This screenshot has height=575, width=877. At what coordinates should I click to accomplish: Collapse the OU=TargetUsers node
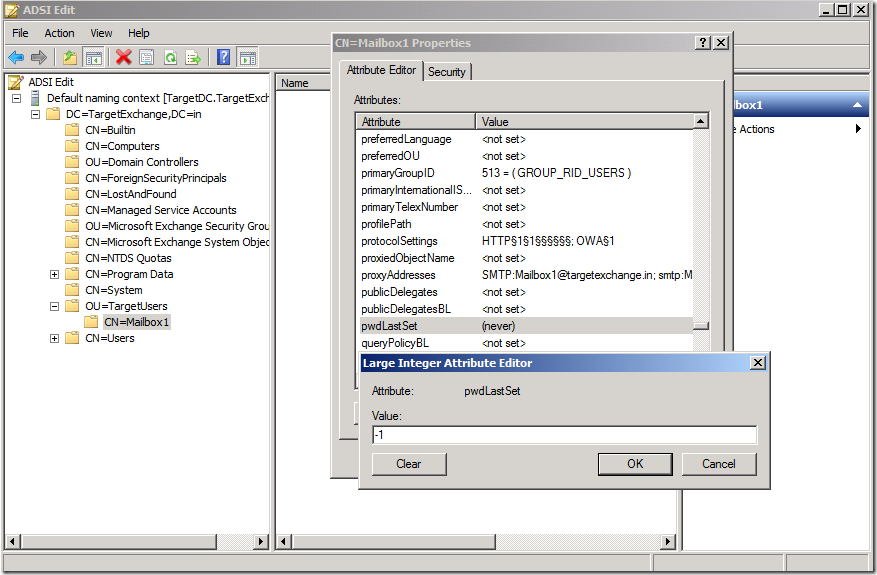54,306
